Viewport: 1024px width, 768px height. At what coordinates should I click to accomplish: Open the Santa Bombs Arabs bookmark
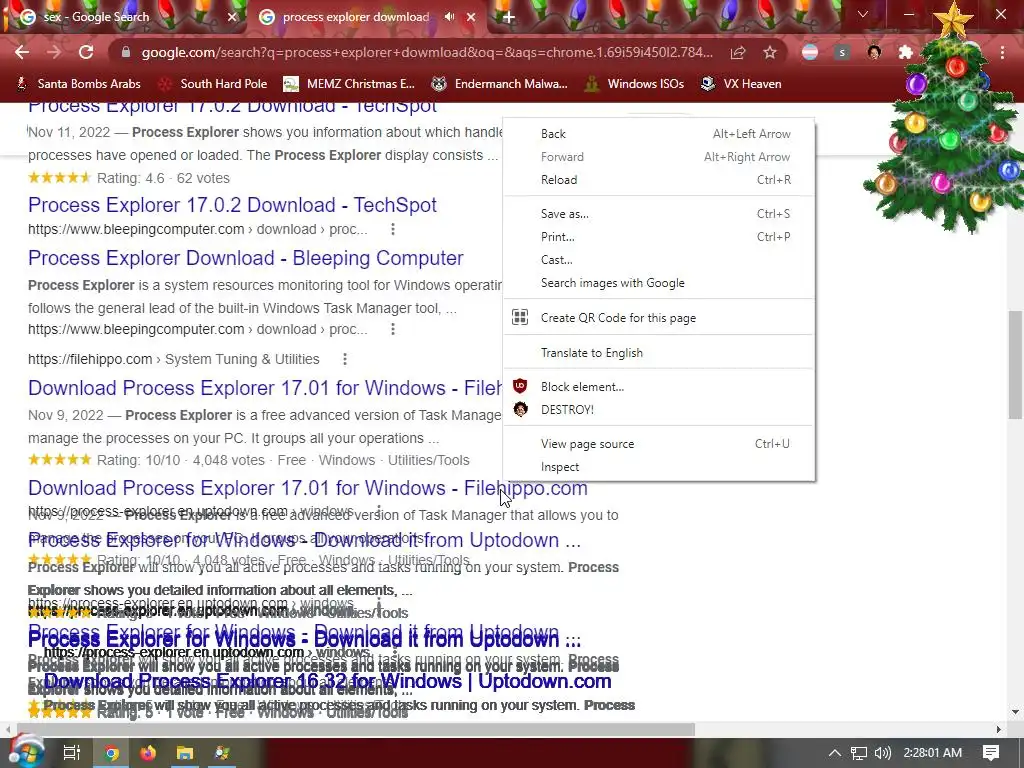pos(78,84)
